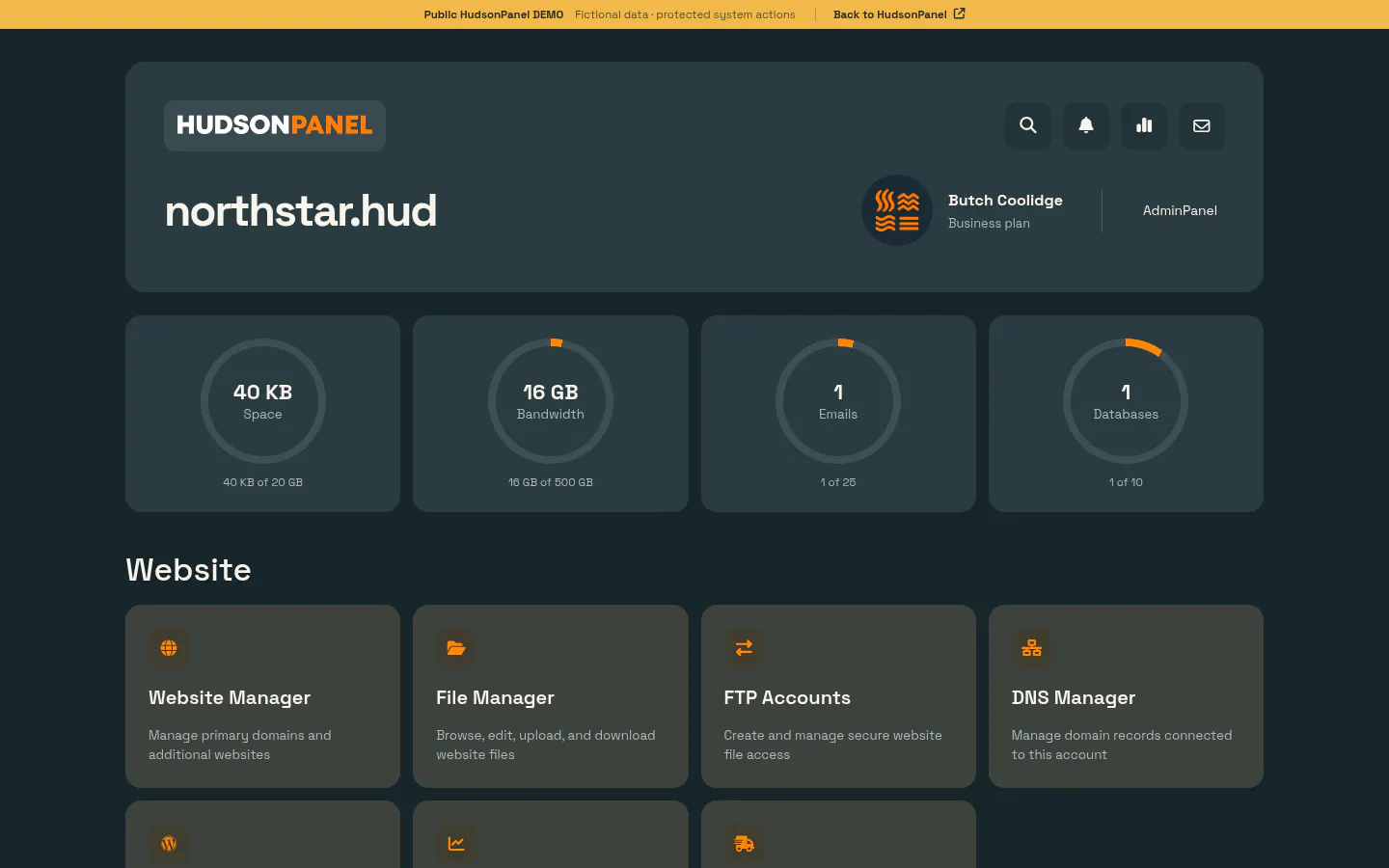Click "Fictional data · protected system actions" text
Image resolution: width=1389 pixels, height=868 pixels.
(685, 14)
